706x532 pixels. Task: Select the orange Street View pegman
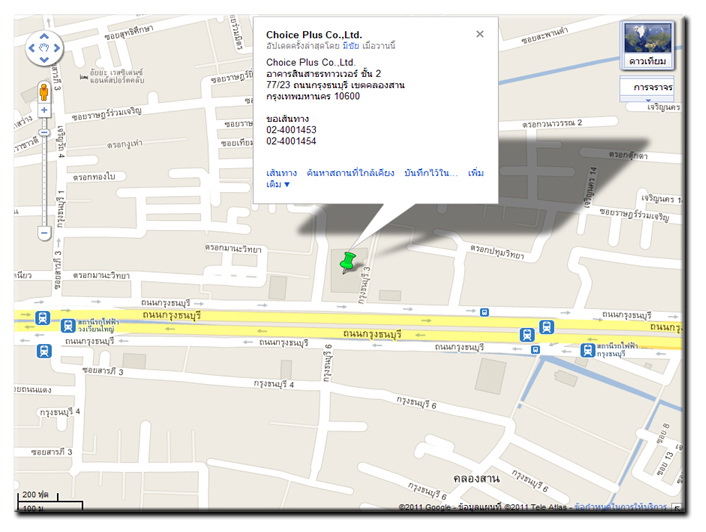[44, 92]
